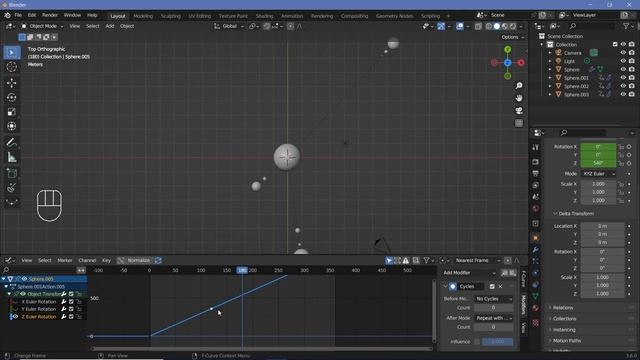
Task: Toggle X Euler Rotation channel checkbox
Action: tap(71, 302)
